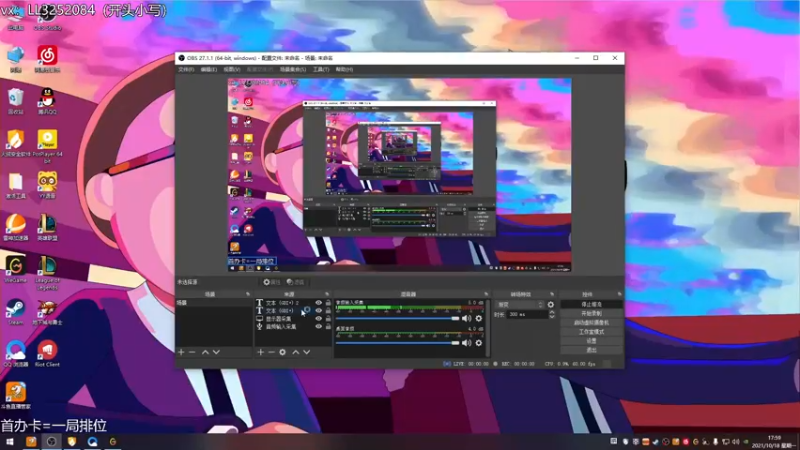This screenshot has height=450, width=800.
Task: Toggle visibility of Text (GDI+) source
Action: [x=318, y=310]
